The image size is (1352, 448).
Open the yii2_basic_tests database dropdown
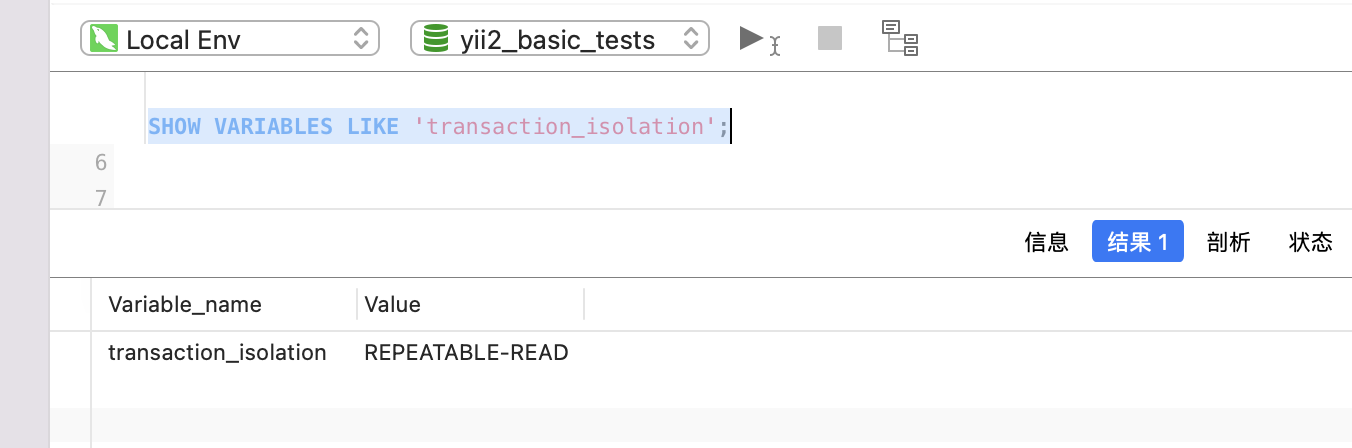coord(560,39)
